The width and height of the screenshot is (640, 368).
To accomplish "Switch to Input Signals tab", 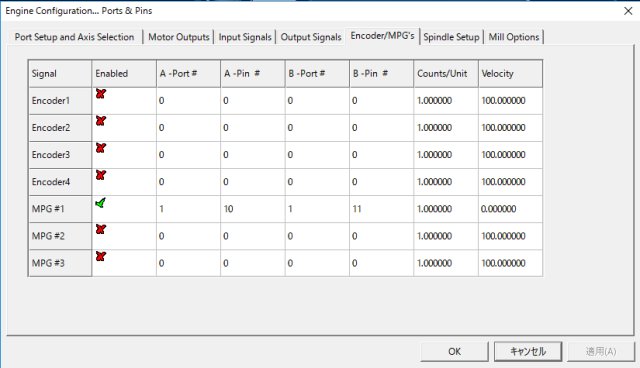I will click(245, 37).
